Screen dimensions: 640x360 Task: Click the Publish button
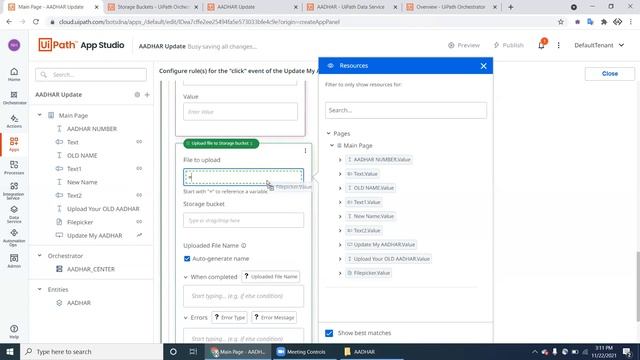pyautogui.click(x=509, y=45)
